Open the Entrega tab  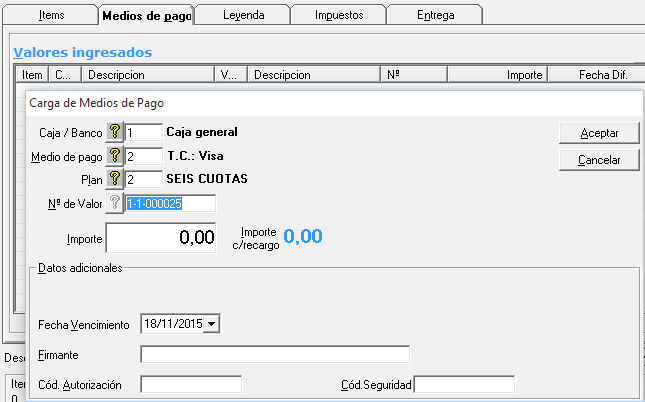tap(435, 15)
